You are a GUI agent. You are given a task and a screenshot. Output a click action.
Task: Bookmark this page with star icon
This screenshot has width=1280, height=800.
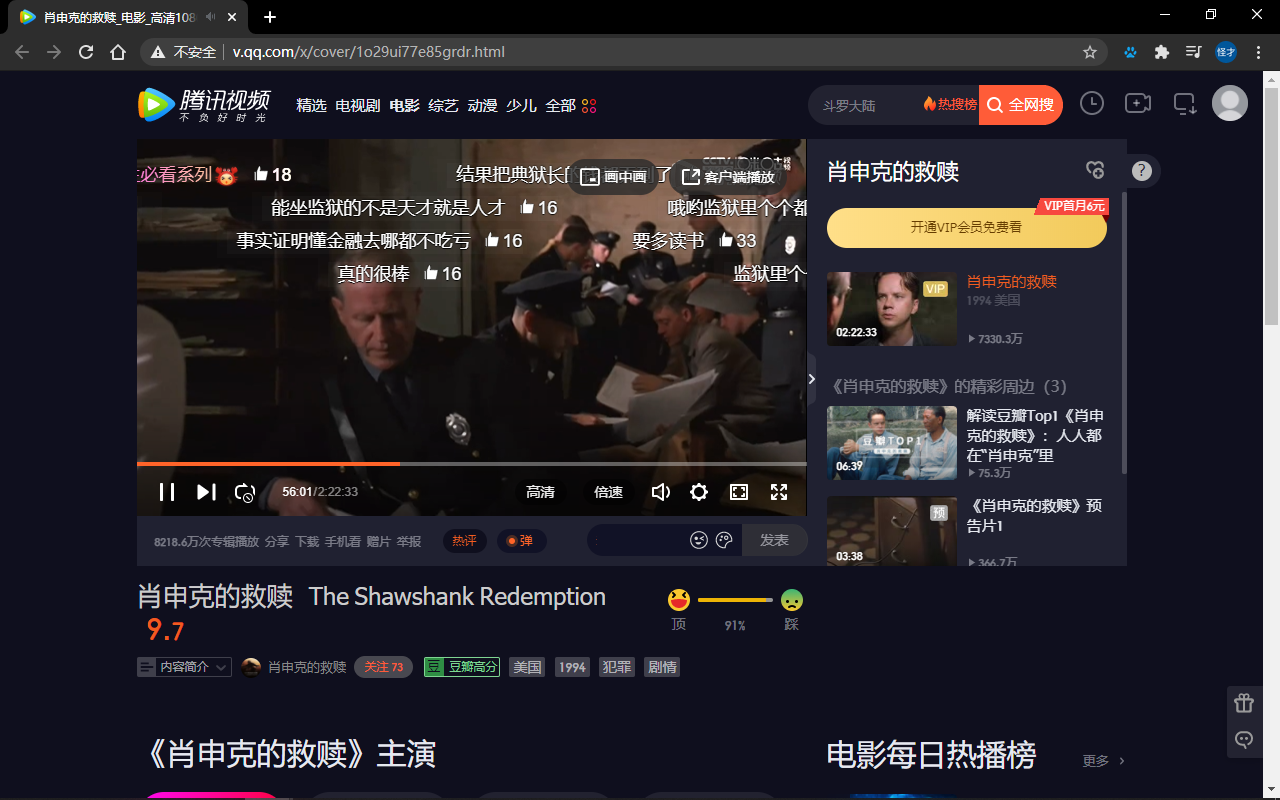[x=1090, y=52]
